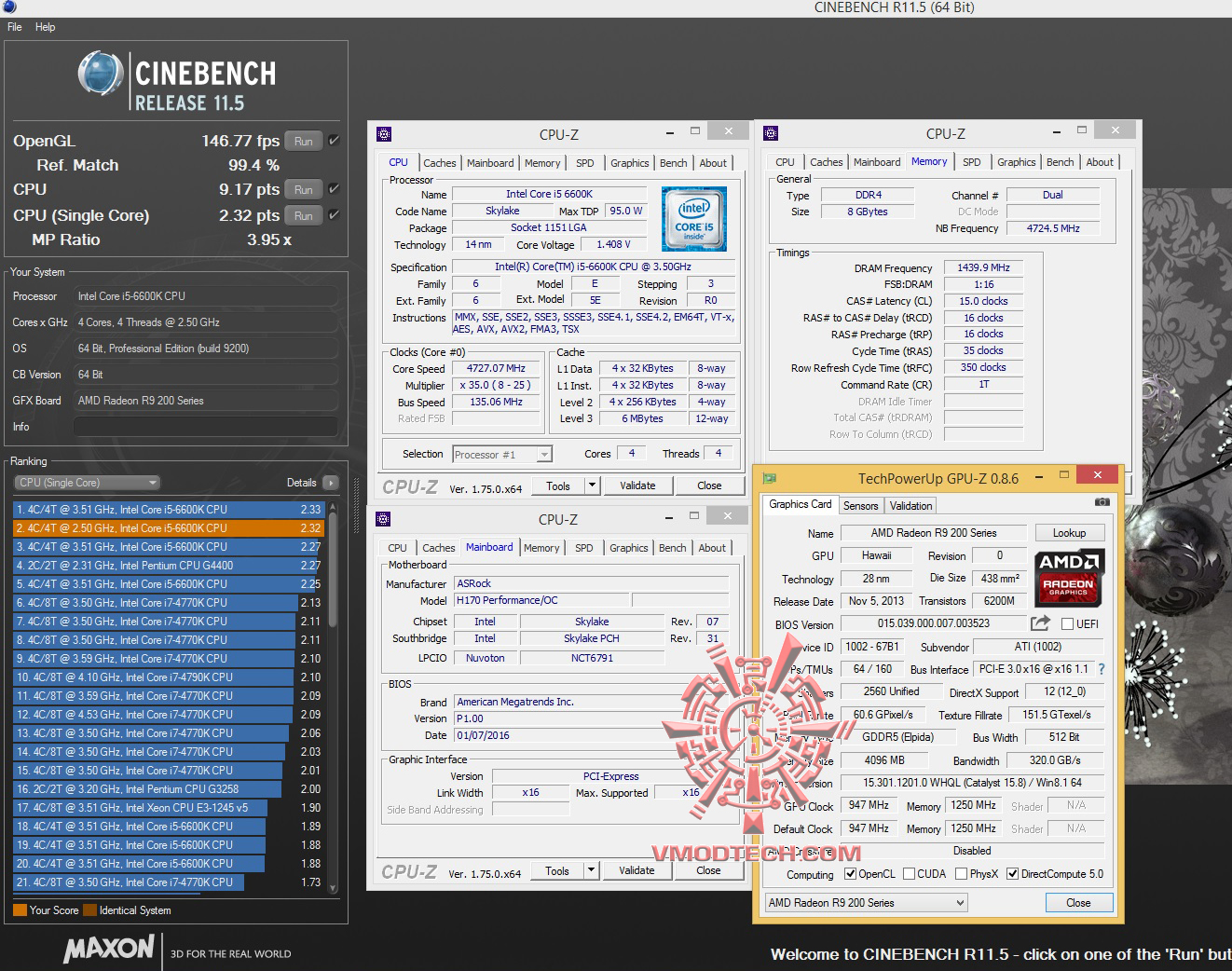Toggle the CPU (Single Core) test checkbox
1232x971 pixels.
tap(334, 215)
